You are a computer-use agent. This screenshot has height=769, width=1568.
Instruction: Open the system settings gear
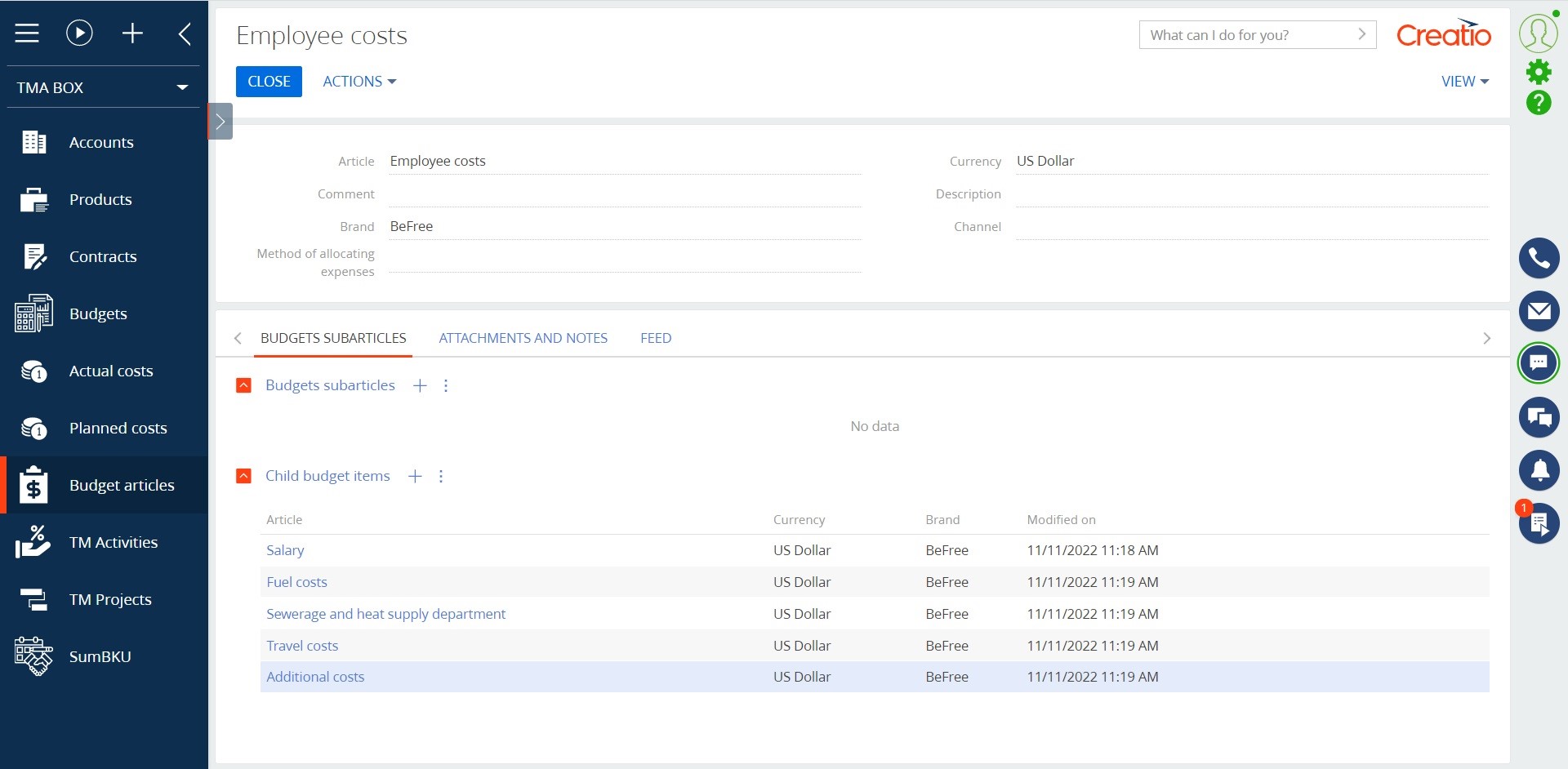[x=1539, y=72]
